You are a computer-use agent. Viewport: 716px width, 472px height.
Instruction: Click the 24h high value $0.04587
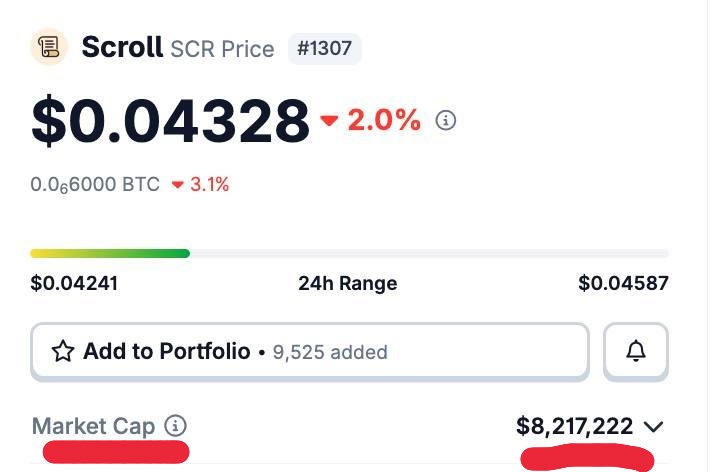(623, 283)
